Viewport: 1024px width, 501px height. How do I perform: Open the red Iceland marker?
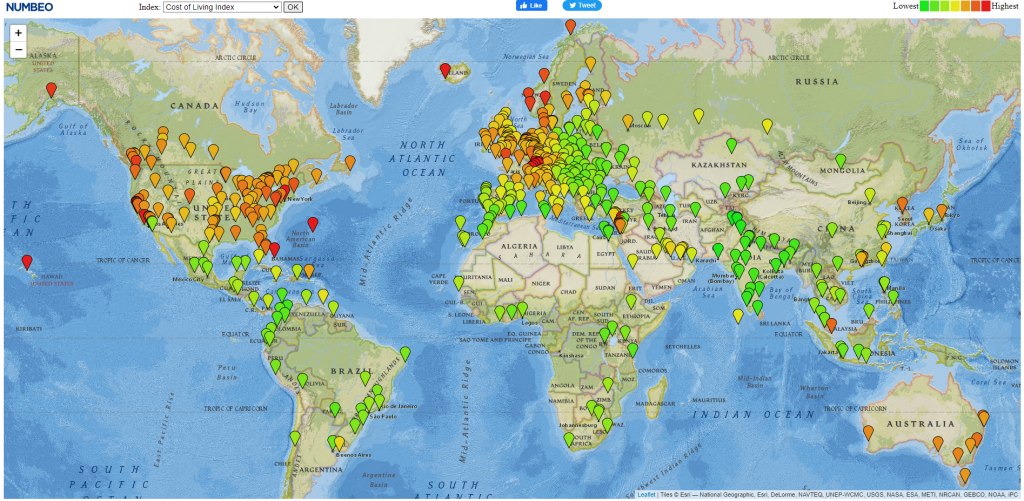click(x=445, y=71)
